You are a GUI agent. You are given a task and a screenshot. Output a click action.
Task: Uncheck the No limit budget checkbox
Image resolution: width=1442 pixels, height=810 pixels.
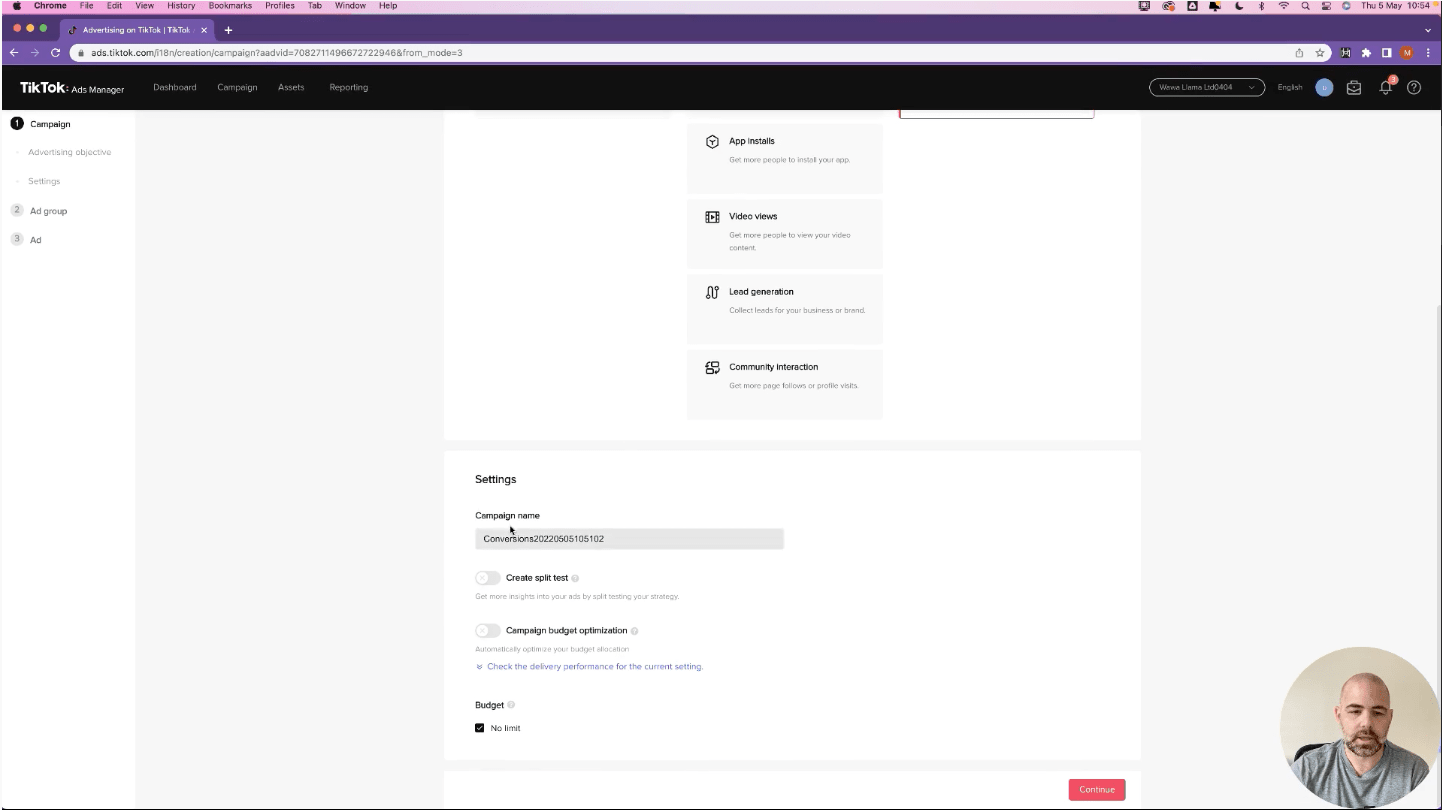[480, 728]
